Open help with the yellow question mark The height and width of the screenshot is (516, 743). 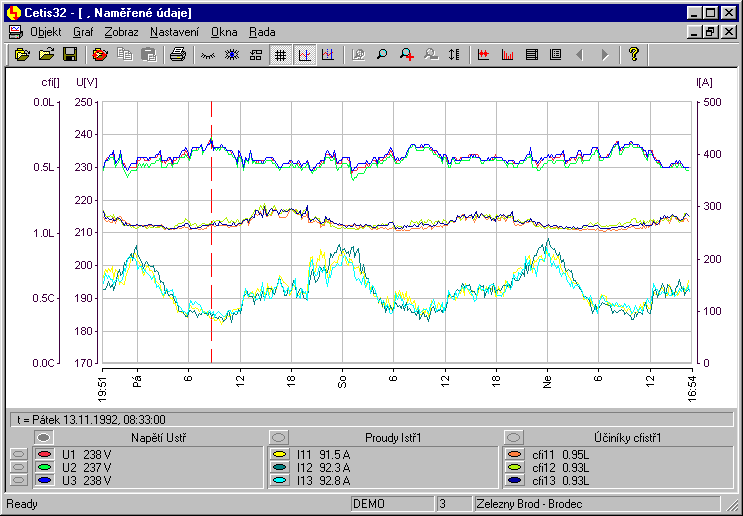634,54
